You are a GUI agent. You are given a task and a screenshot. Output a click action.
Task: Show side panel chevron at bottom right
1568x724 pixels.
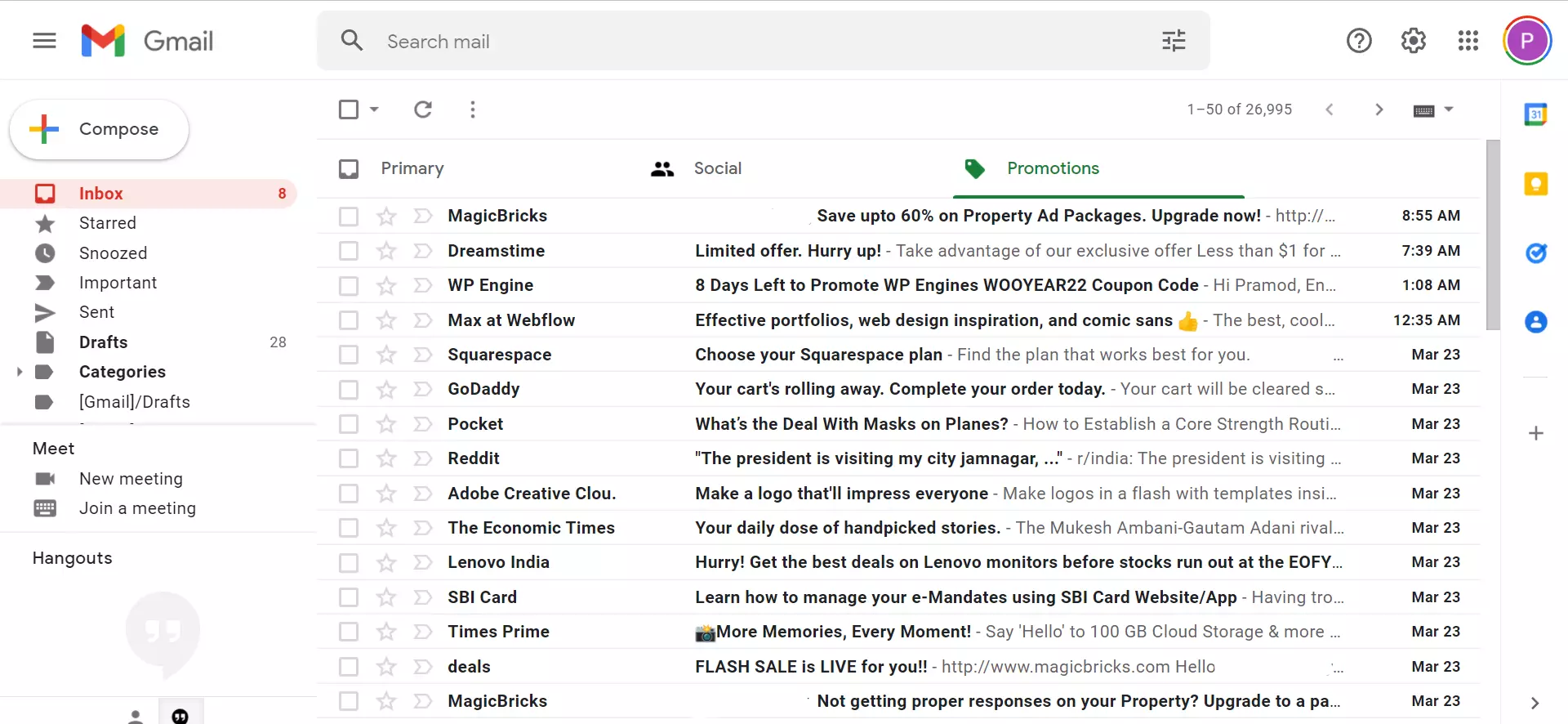[x=1535, y=703]
